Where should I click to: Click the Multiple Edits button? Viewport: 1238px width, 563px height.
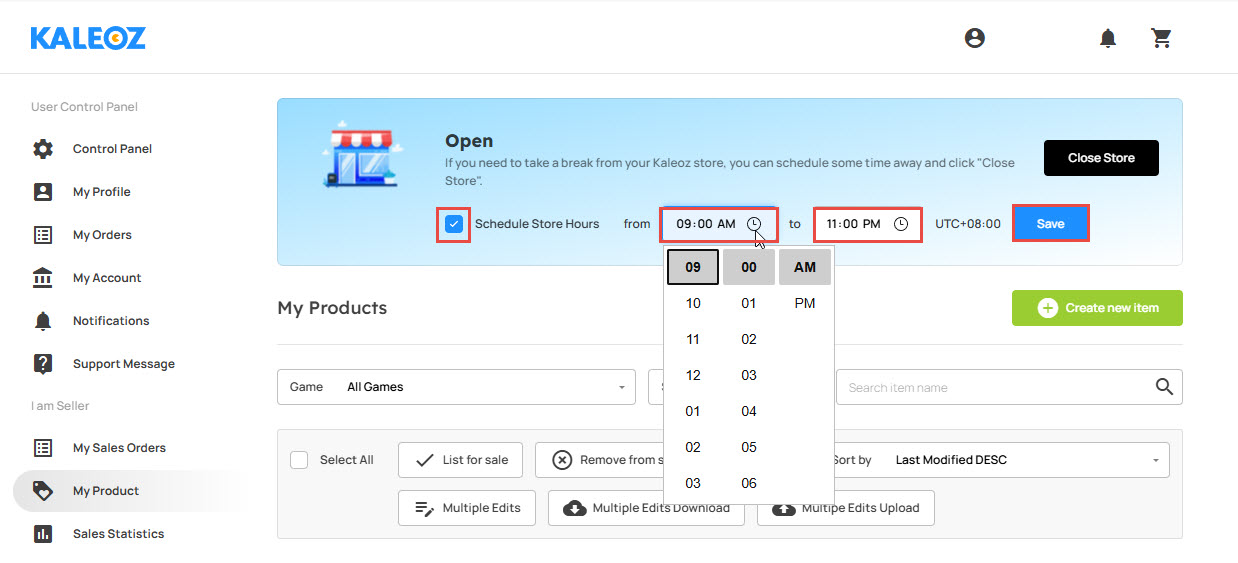pyautogui.click(x=467, y=508)
